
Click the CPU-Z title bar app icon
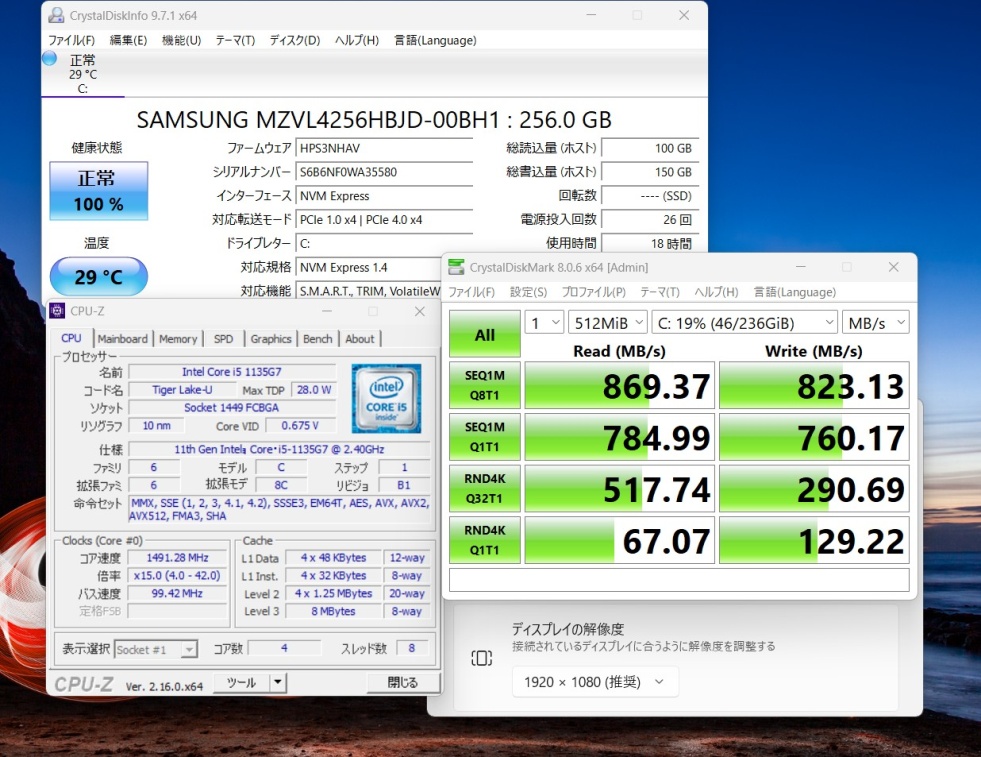[x=58, y=311]
